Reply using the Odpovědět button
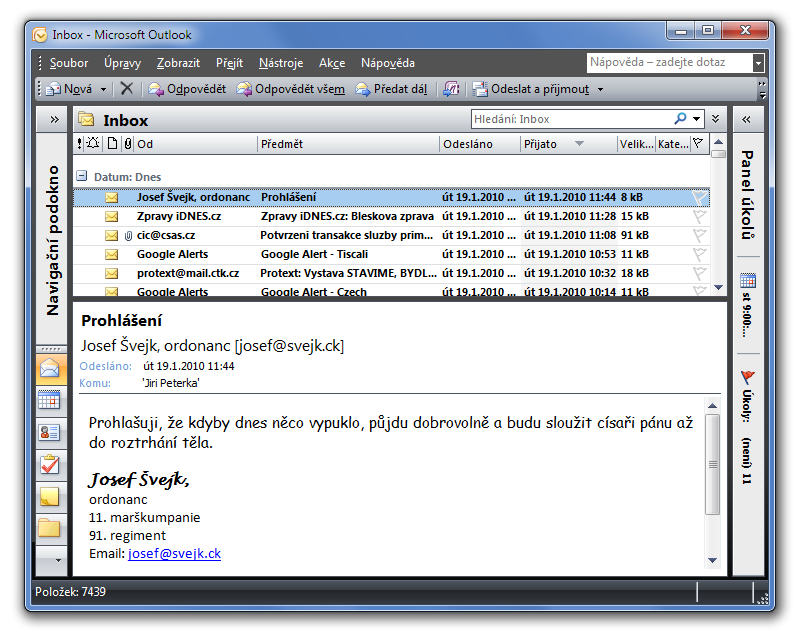This screenshot has height=636, width=811. (x=187, y=89)
